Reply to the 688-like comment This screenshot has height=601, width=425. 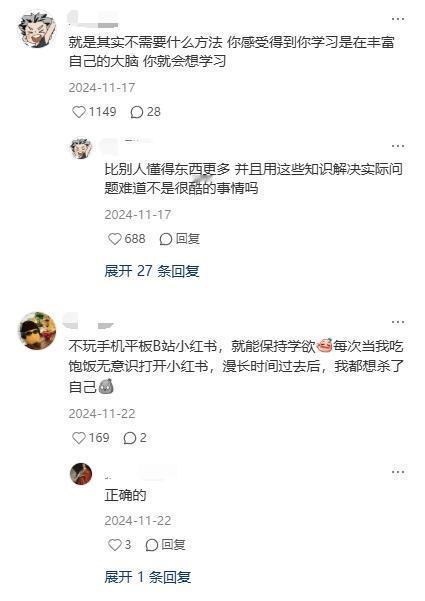coord(179,239)
